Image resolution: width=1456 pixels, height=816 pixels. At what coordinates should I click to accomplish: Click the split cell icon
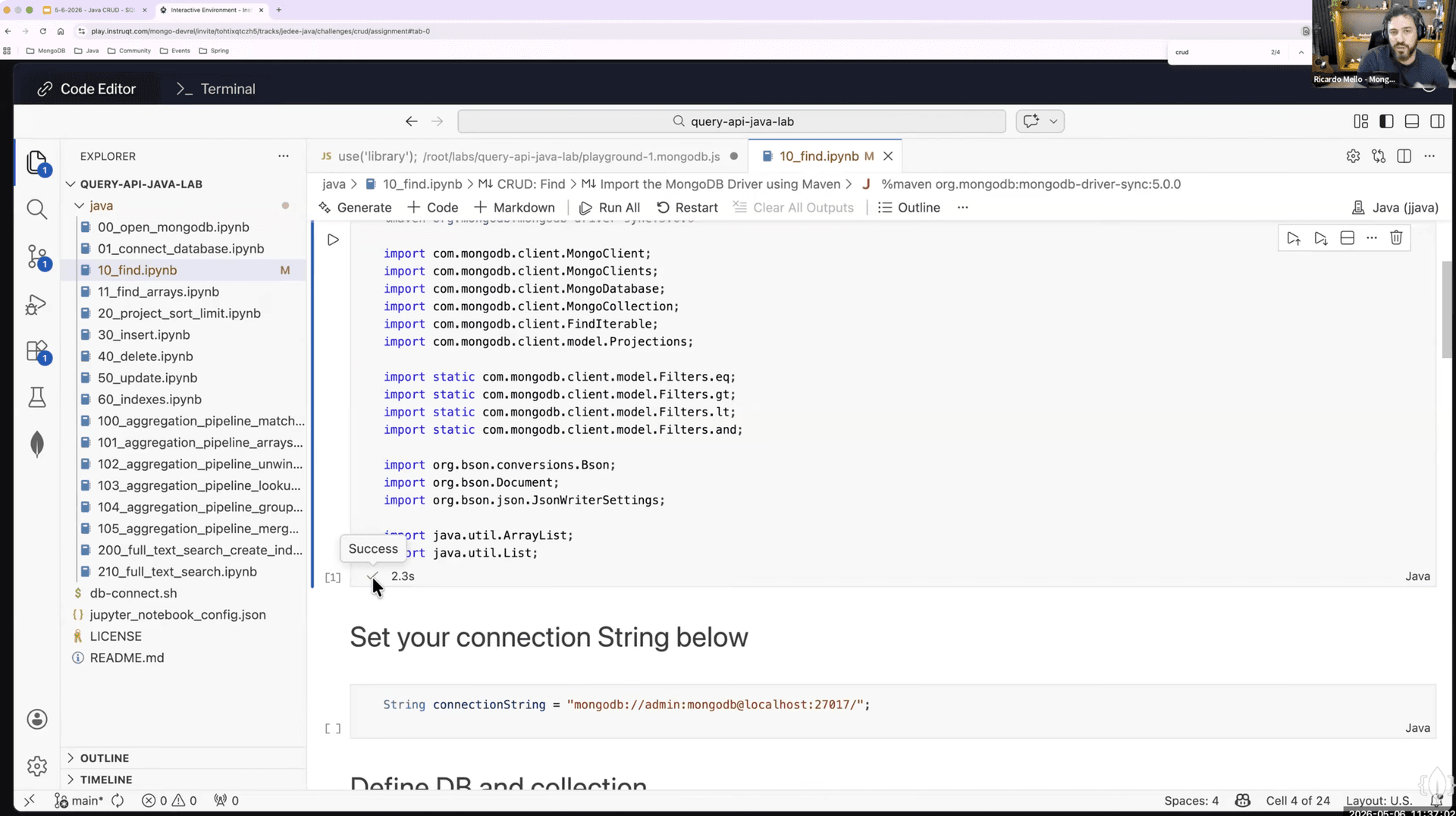tap(1348, 238)
